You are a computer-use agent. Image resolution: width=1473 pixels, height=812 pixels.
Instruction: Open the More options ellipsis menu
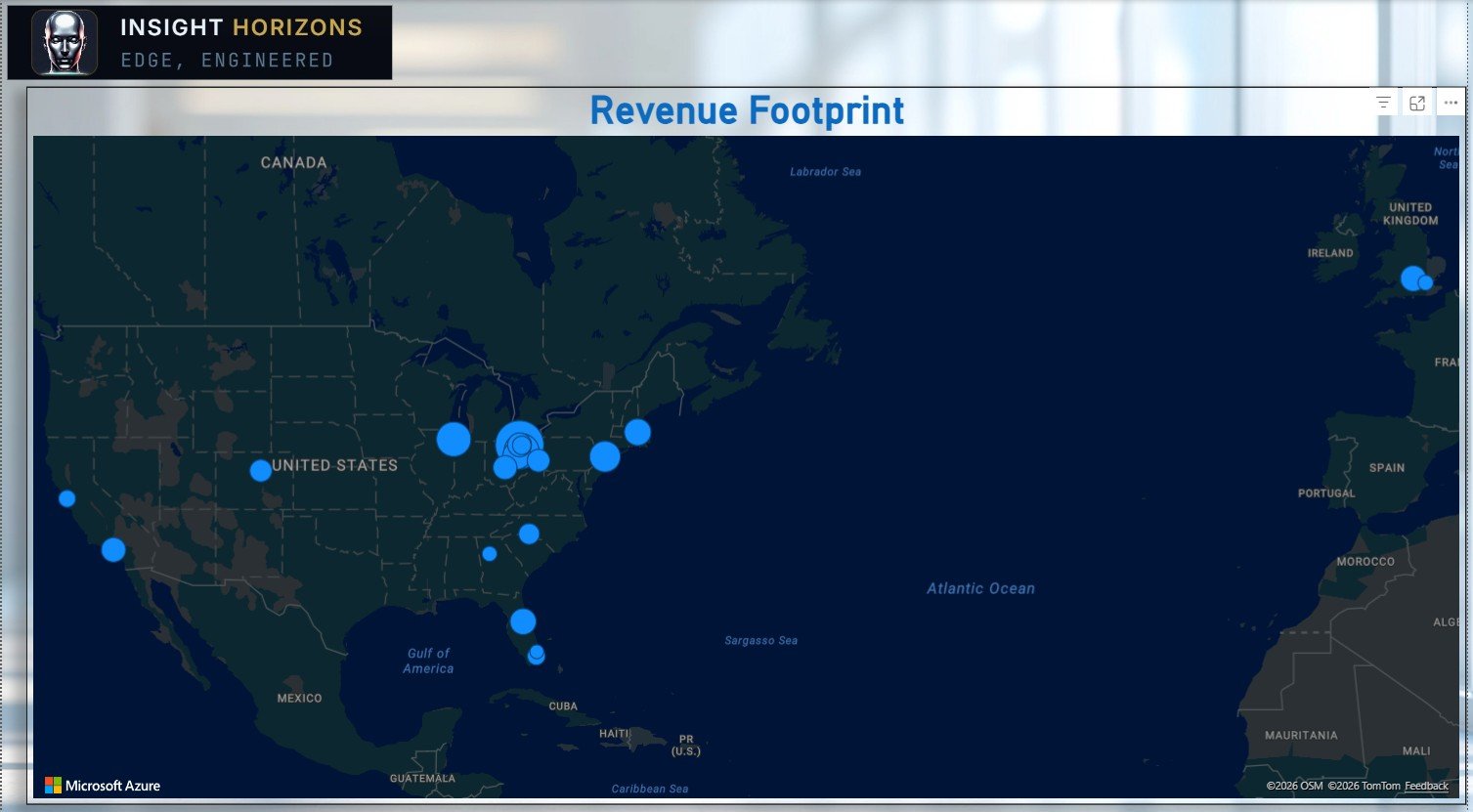point(1451,103)
